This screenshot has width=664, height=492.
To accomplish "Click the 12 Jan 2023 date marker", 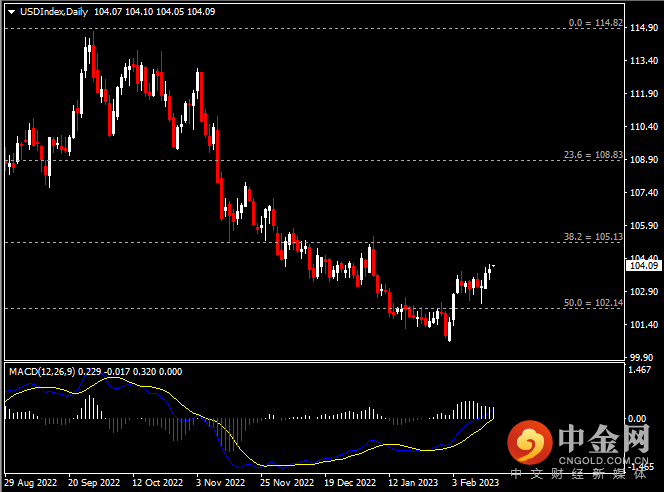I will pyautogui.click(x=412, y=482).
